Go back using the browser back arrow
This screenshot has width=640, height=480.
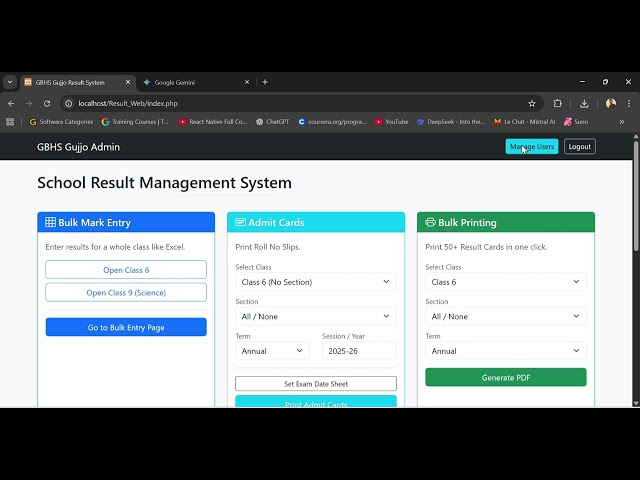point(11,104)
